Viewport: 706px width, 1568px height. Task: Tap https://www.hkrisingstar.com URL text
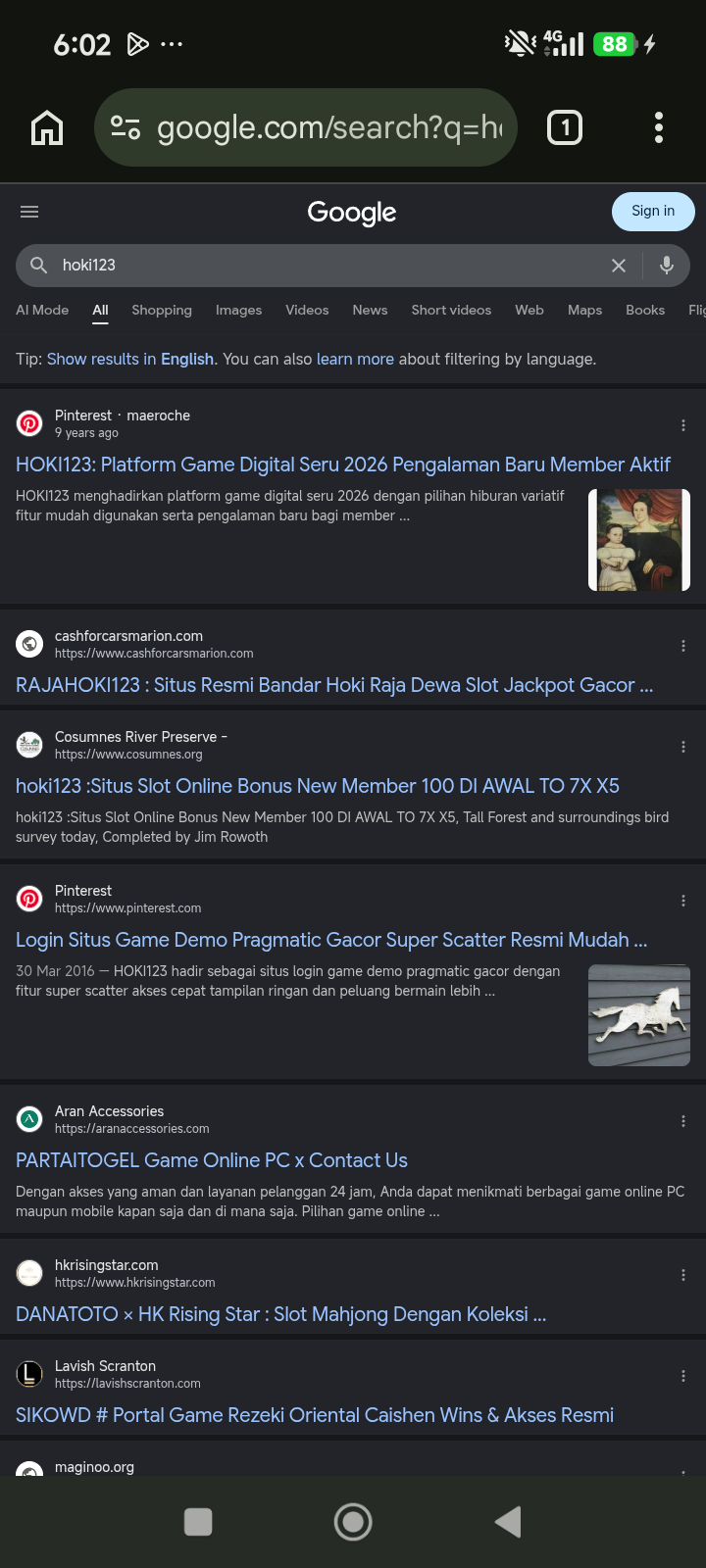tap(135, 1283)
